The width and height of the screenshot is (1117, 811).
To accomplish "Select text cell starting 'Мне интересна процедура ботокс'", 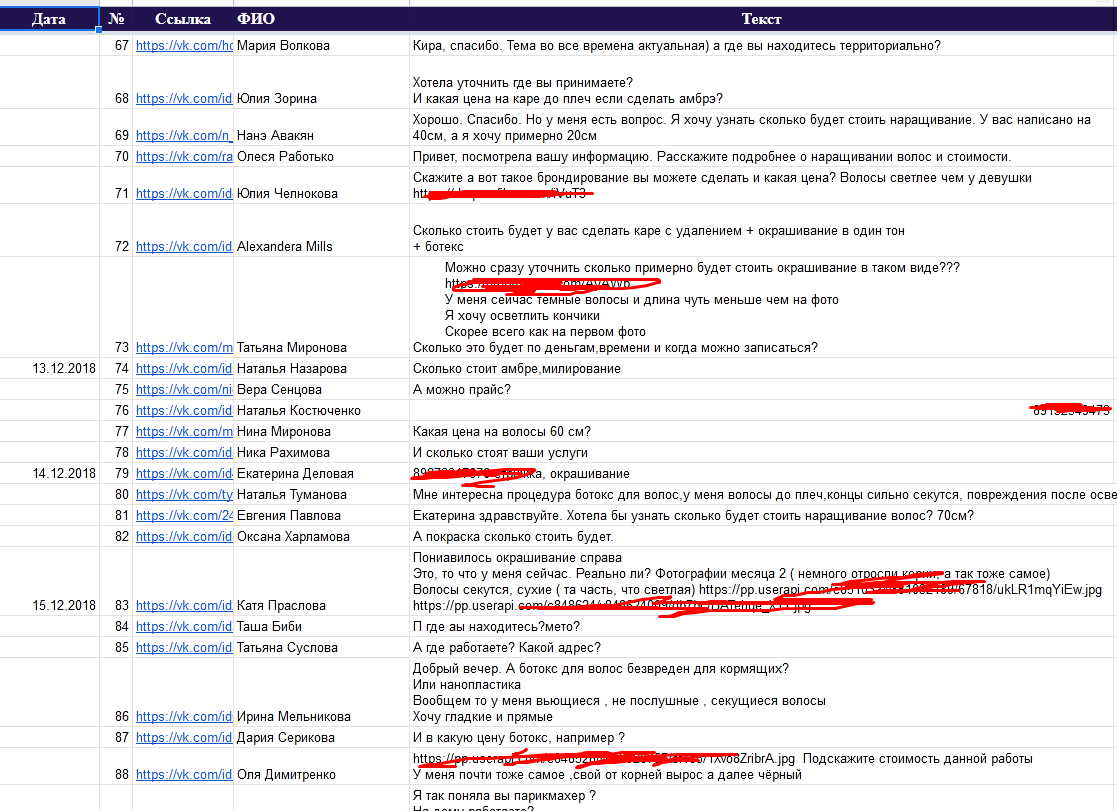I will coord(763,495).
